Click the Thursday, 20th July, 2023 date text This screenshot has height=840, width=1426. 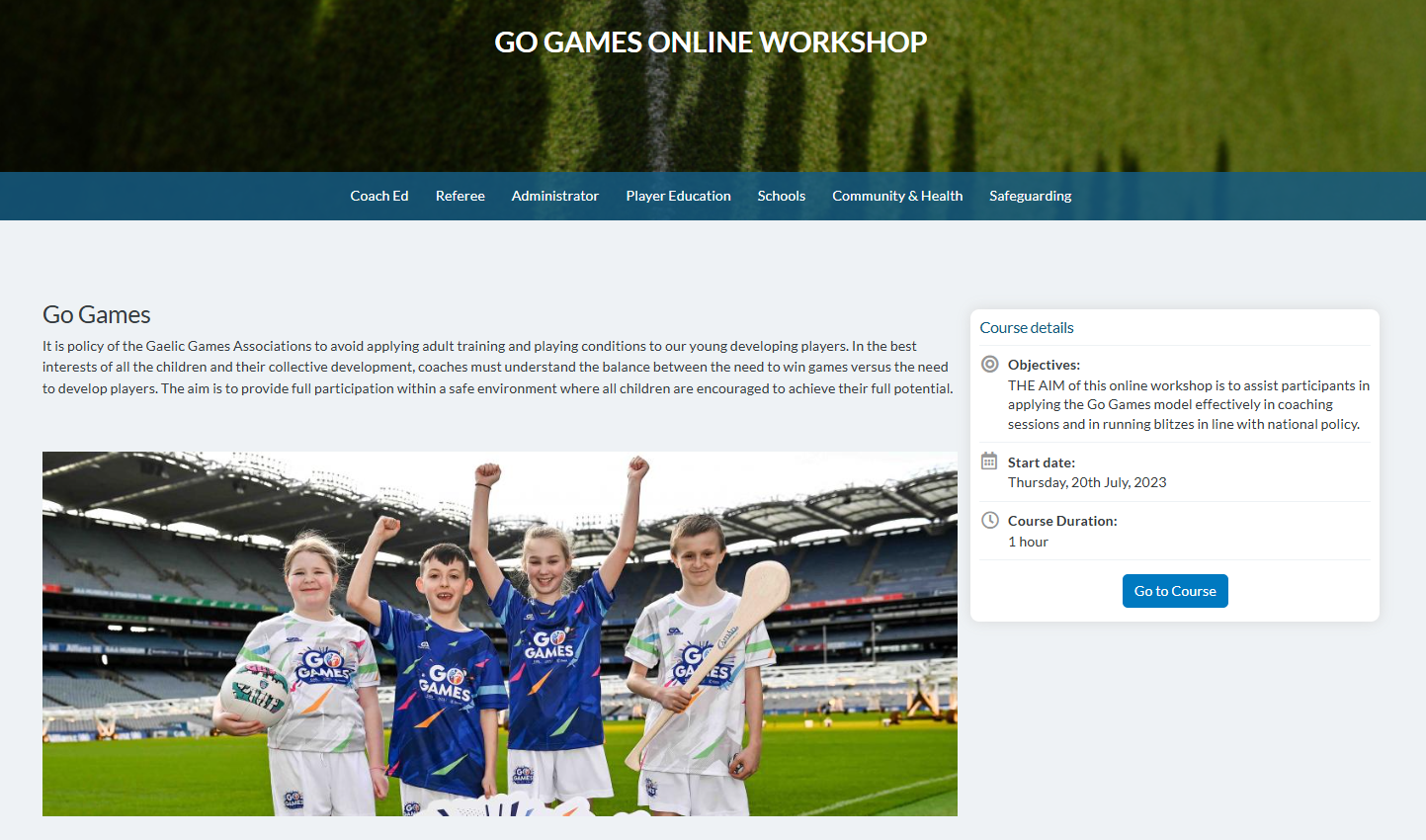(x=1086, y=482)
